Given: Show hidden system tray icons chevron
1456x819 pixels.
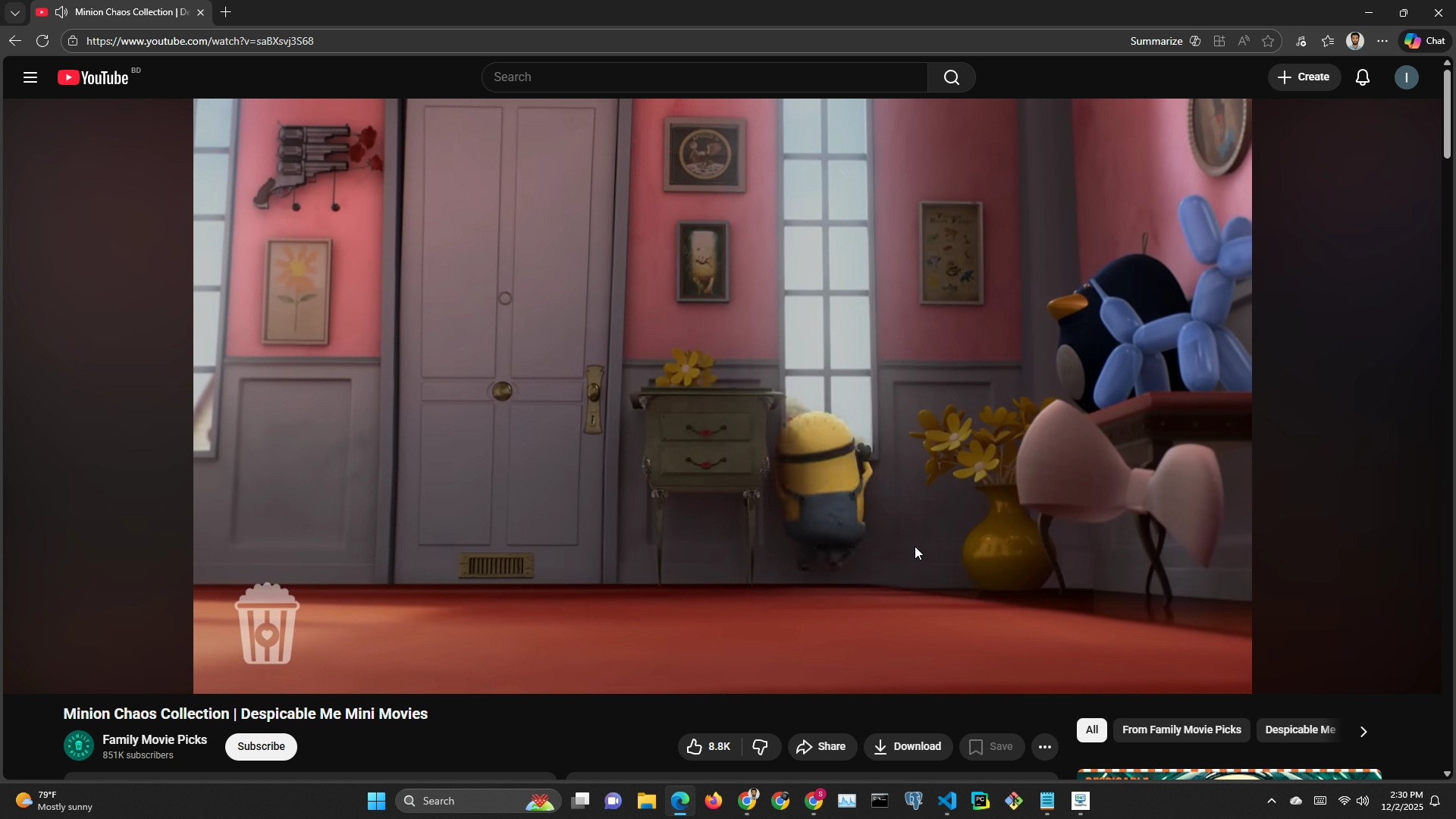Looking at the screenshot, I should 1272,802.
